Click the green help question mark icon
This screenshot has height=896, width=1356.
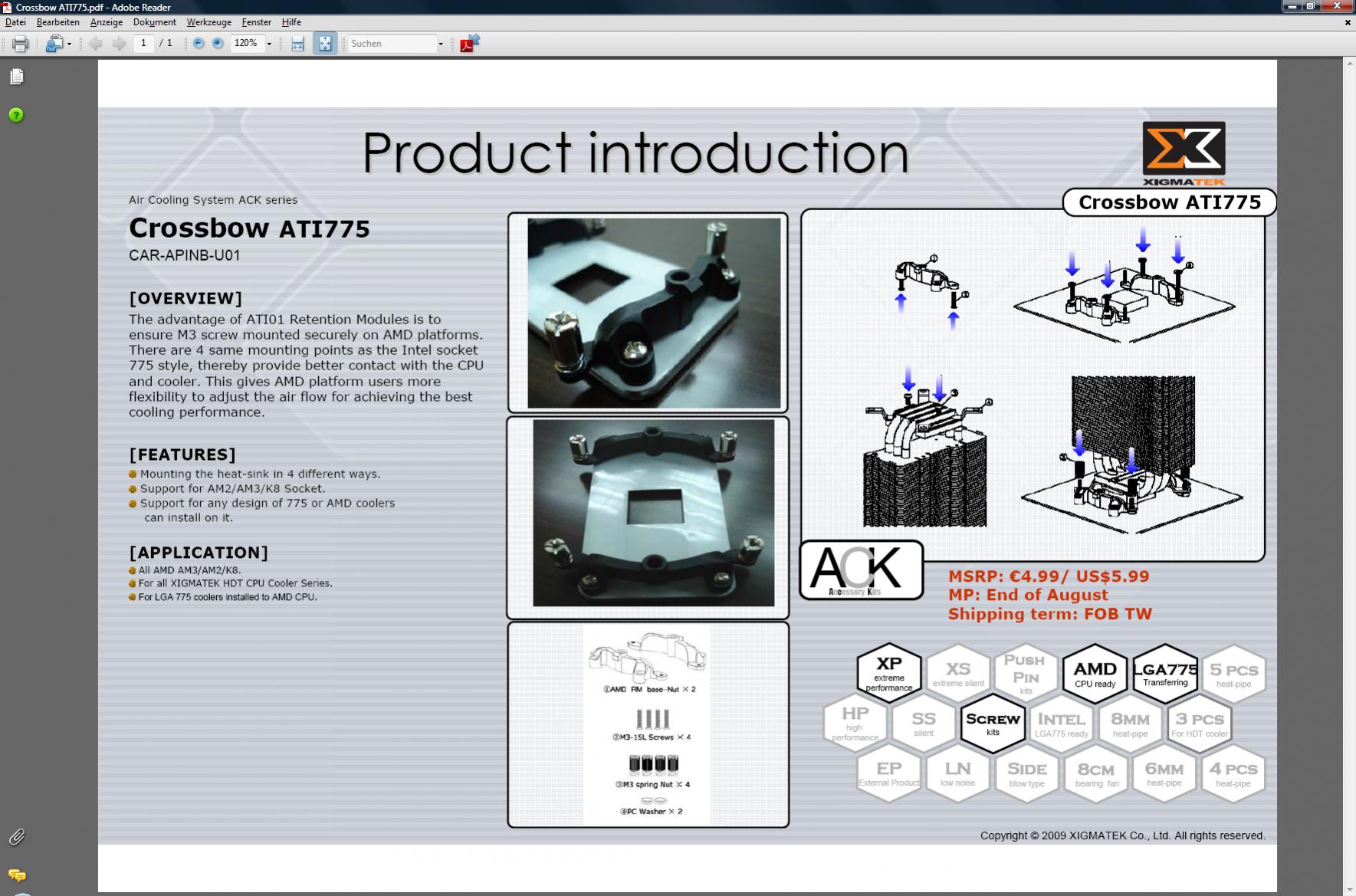point(16,115)
